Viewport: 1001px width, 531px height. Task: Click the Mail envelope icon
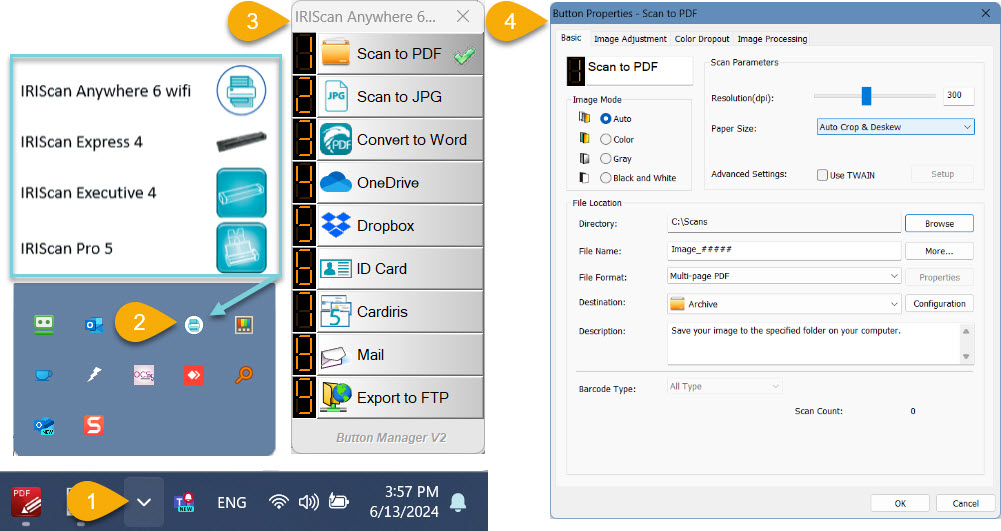tap(335, 356)
